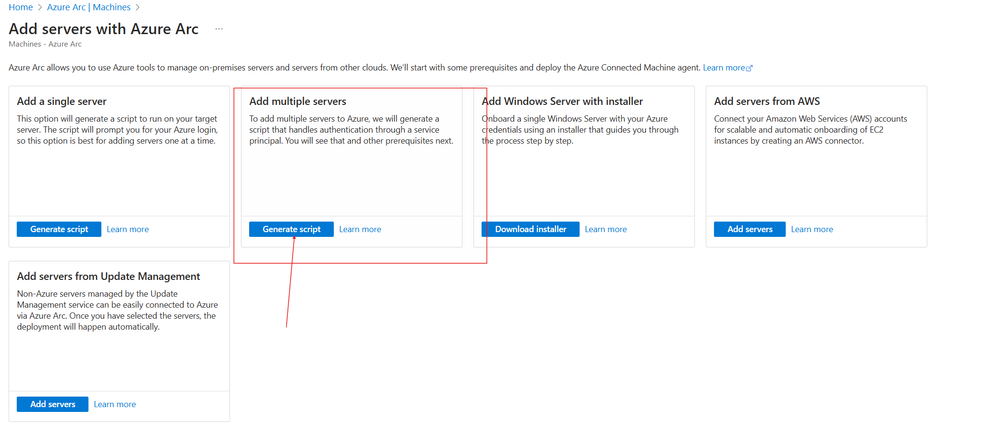Click the 'Add servers from AWS' card title
The width and height of the screenshot is (999, 447).
[x=767, y=101]
